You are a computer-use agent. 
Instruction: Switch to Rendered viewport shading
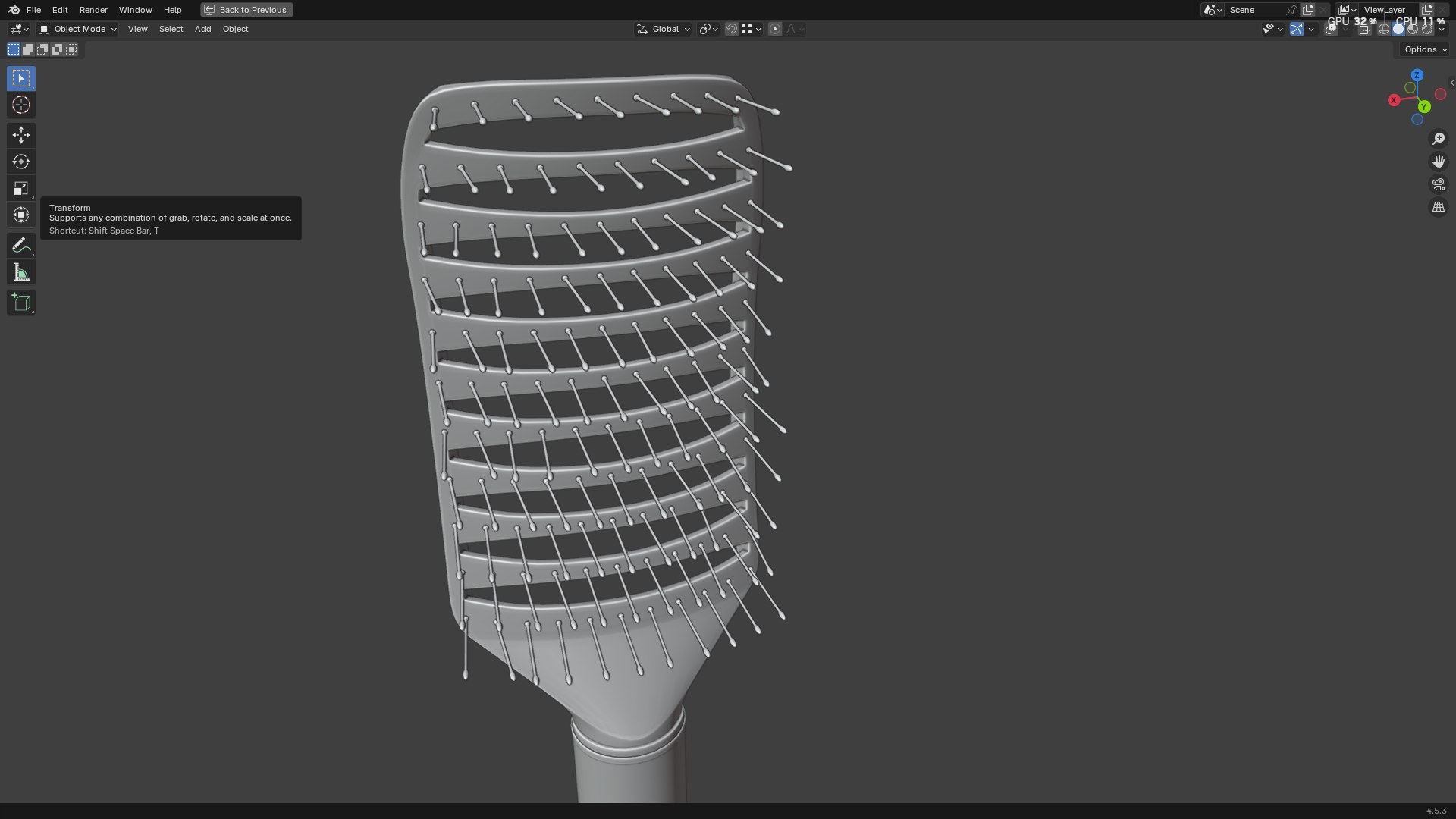1427,29
